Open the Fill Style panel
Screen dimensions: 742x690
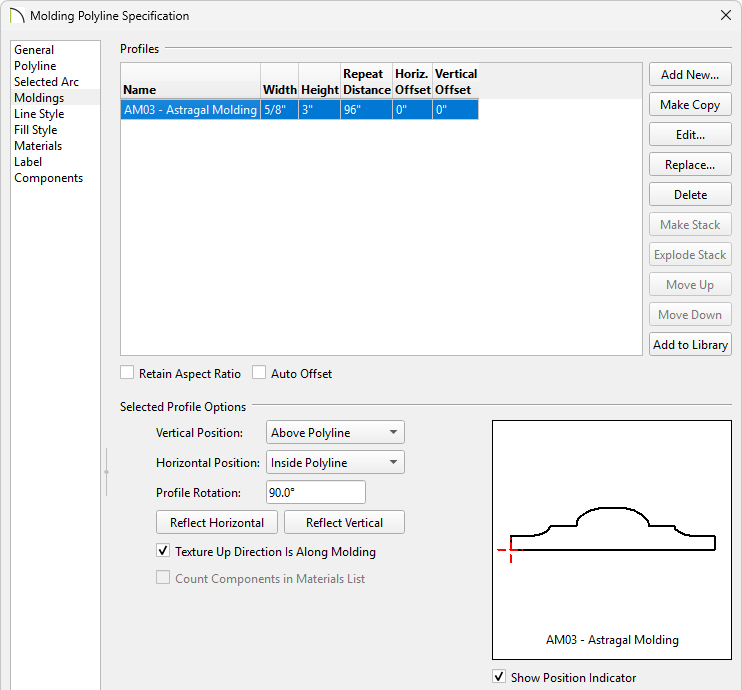[35, 130]
